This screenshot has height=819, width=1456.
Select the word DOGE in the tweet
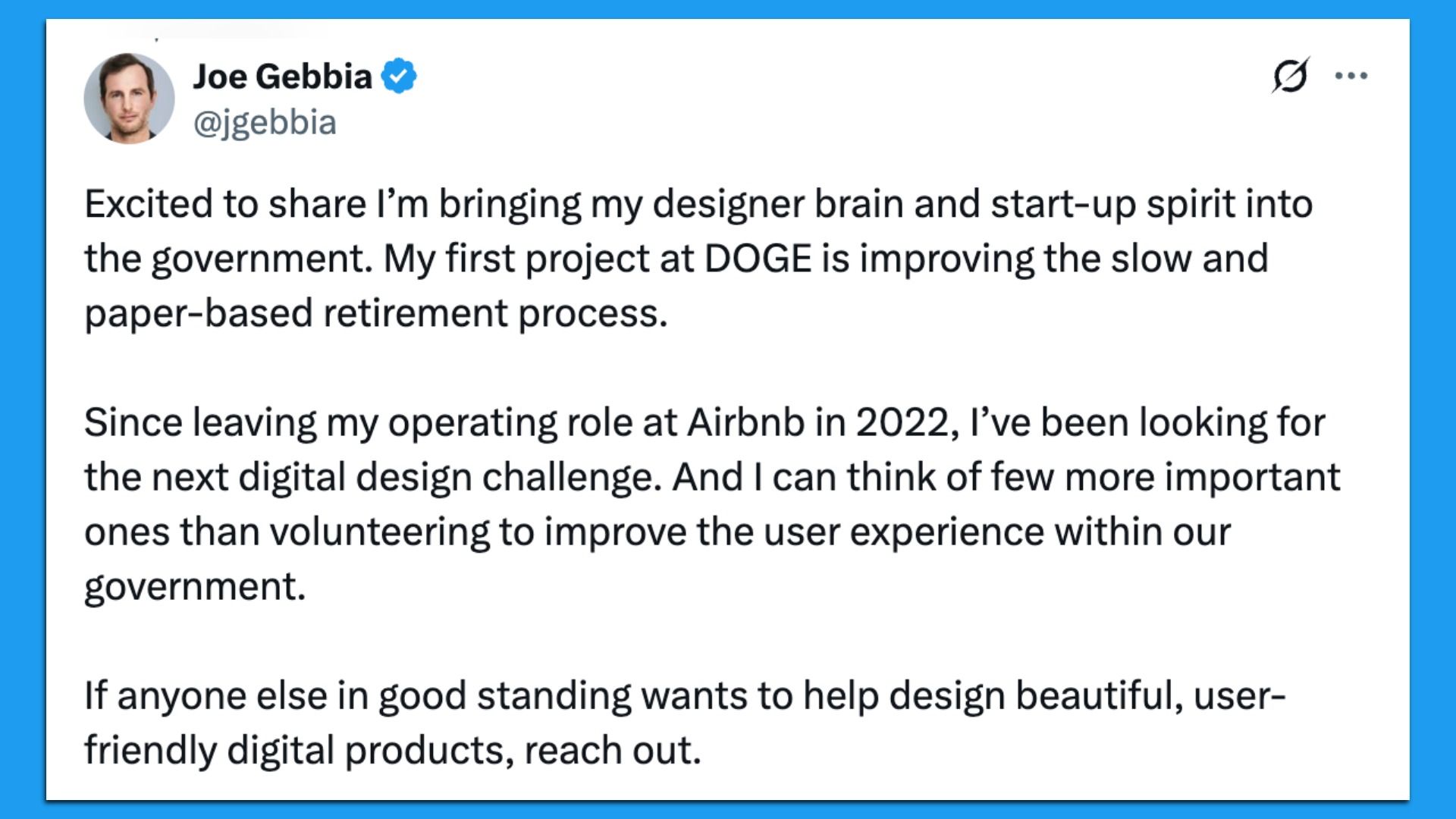tap(758, 257)
